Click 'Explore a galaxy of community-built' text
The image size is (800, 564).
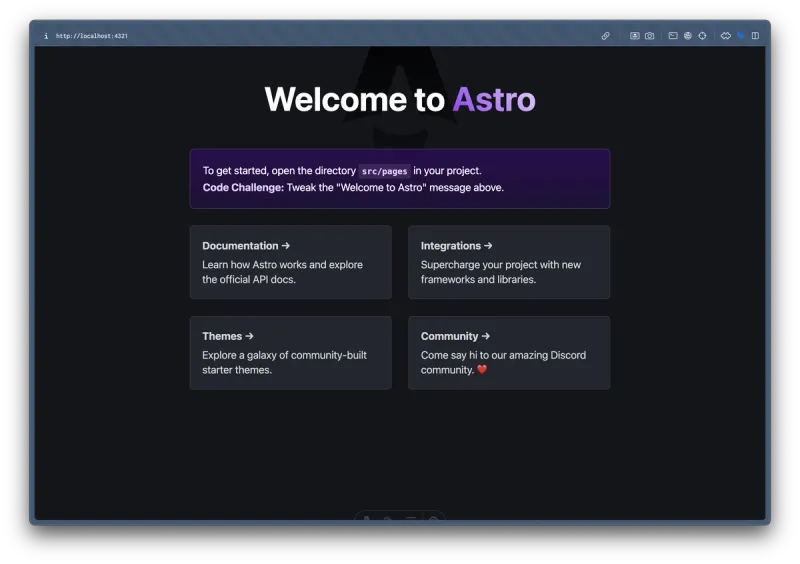(284, 355)
